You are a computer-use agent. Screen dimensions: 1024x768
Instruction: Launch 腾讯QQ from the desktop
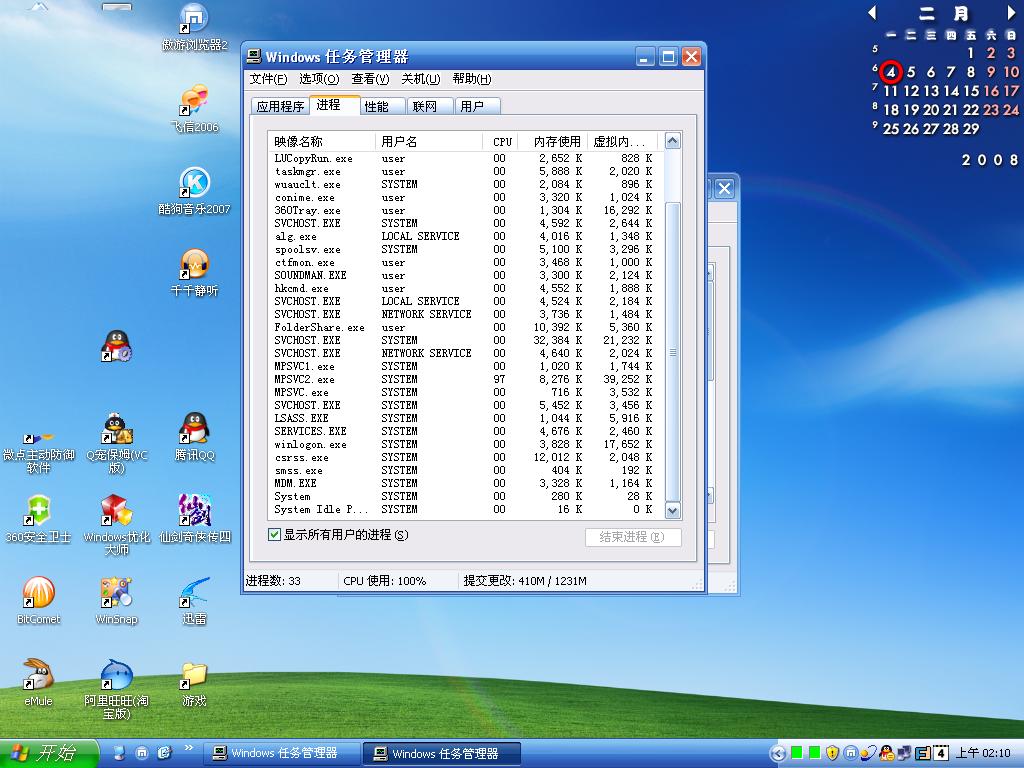[x=195, y=437]
